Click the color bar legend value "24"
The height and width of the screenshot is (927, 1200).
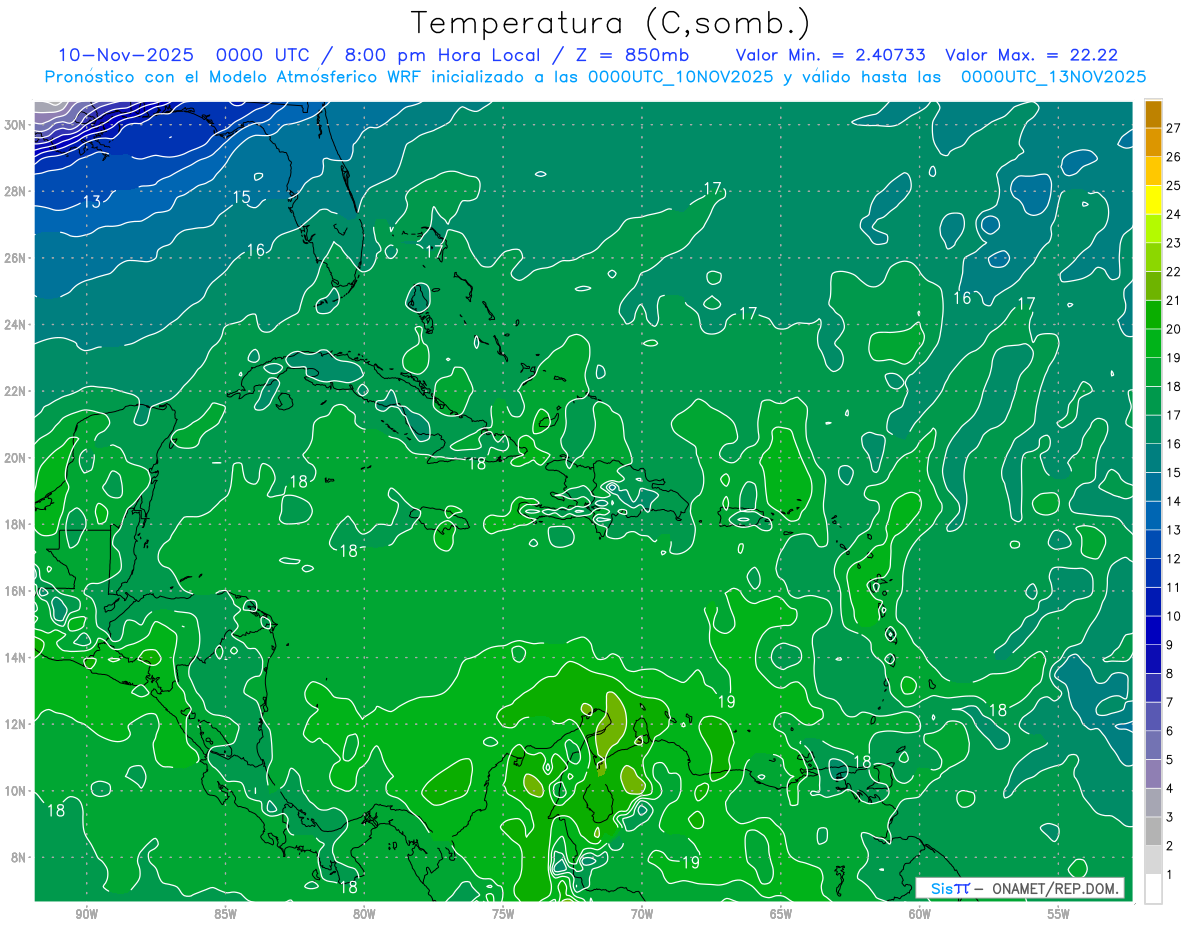point(1174,214)
